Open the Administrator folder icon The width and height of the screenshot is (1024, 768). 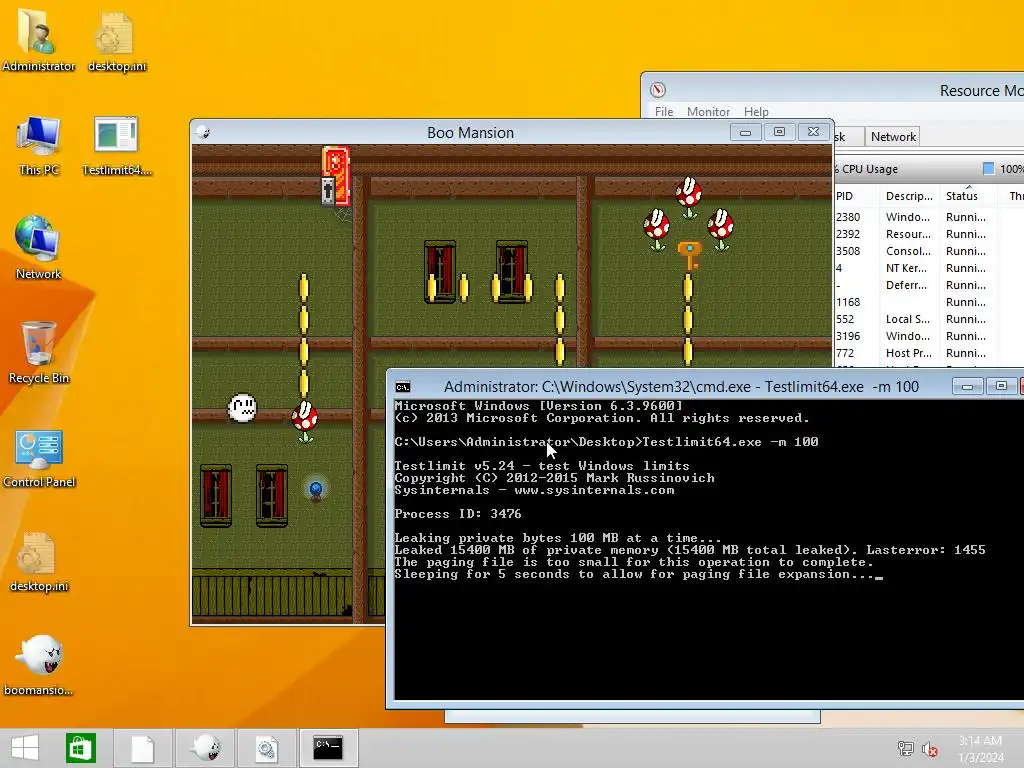coord(39,40)
